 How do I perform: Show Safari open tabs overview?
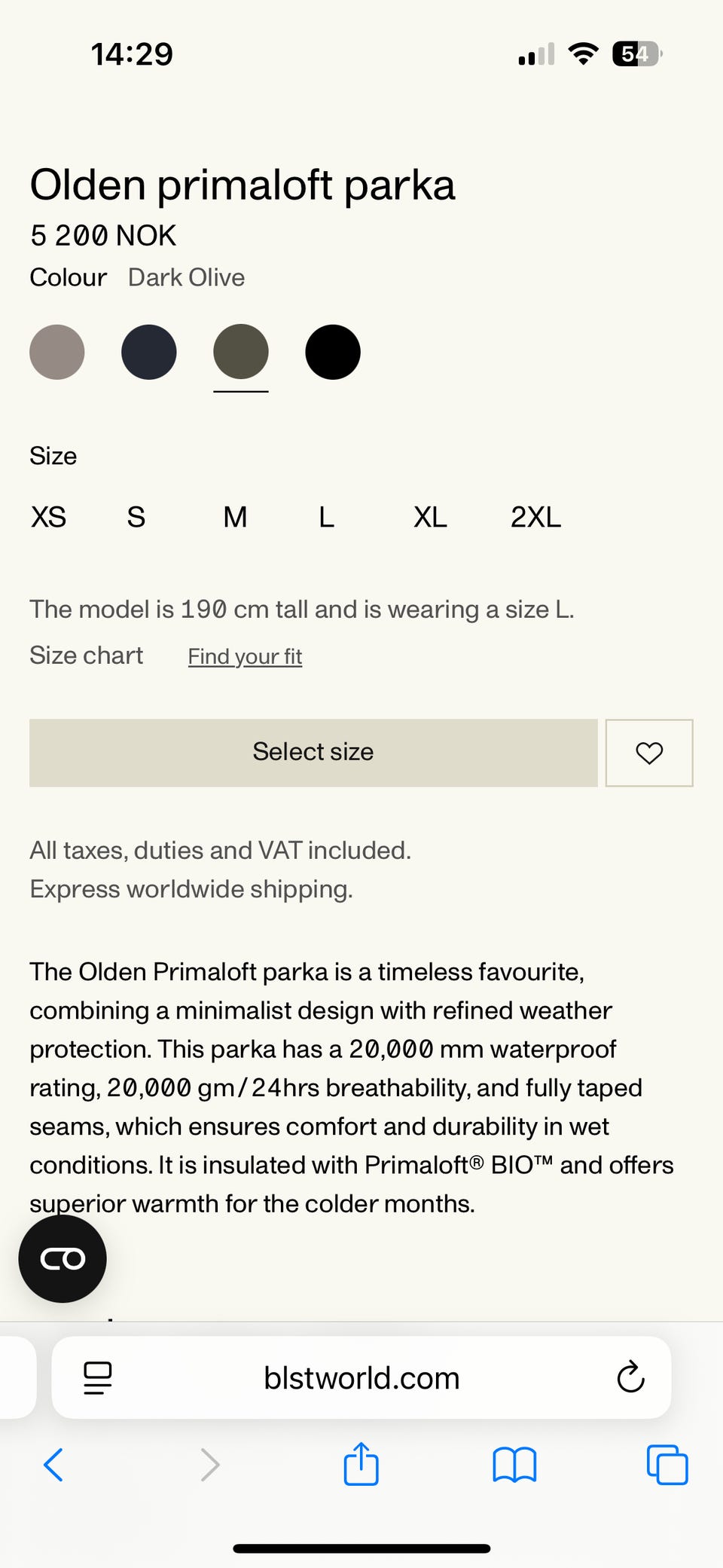(x=667, y=1465)
